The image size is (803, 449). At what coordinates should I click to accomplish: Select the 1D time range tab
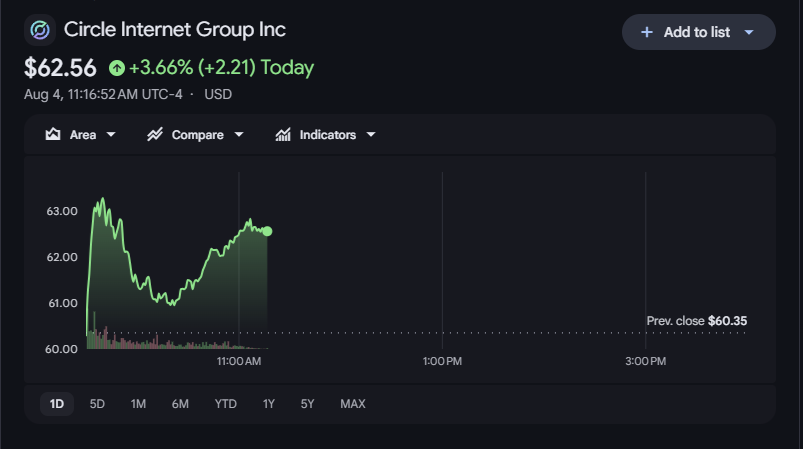point(57,404)
